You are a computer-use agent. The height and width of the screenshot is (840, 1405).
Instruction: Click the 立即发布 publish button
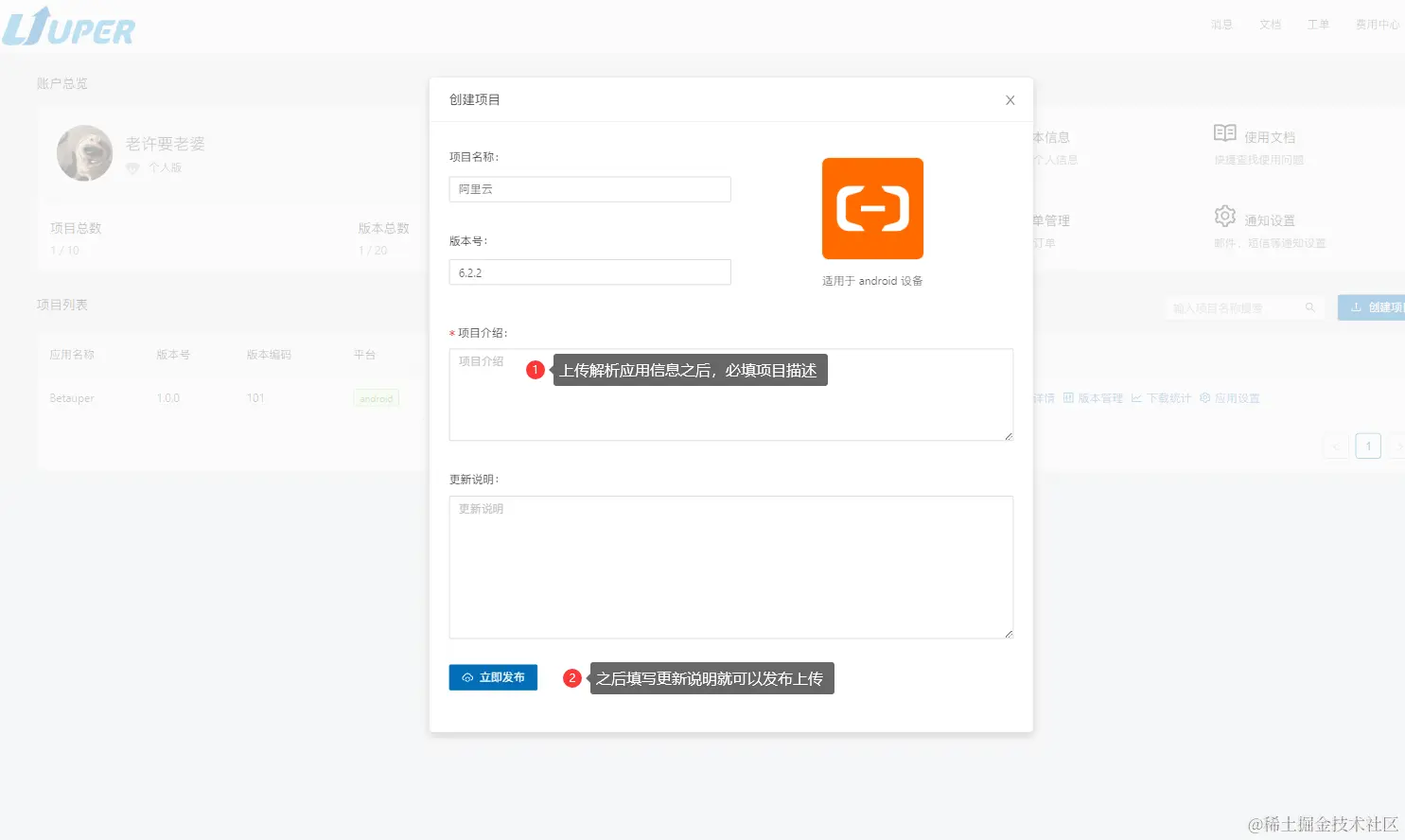click(x=493, y=677)
